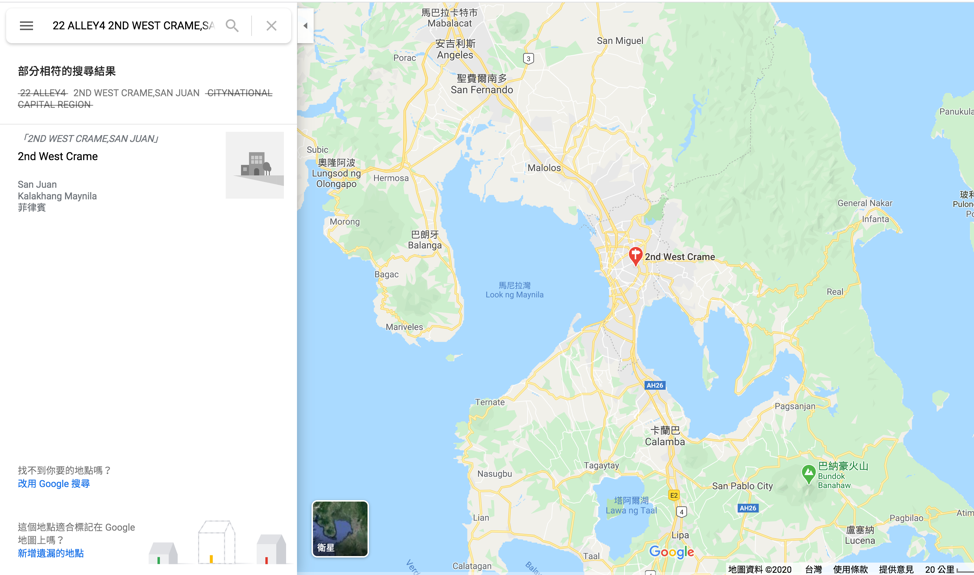Click the 改用 Google 搜尋 link
The image size is (974, 575).
point(53,484)
